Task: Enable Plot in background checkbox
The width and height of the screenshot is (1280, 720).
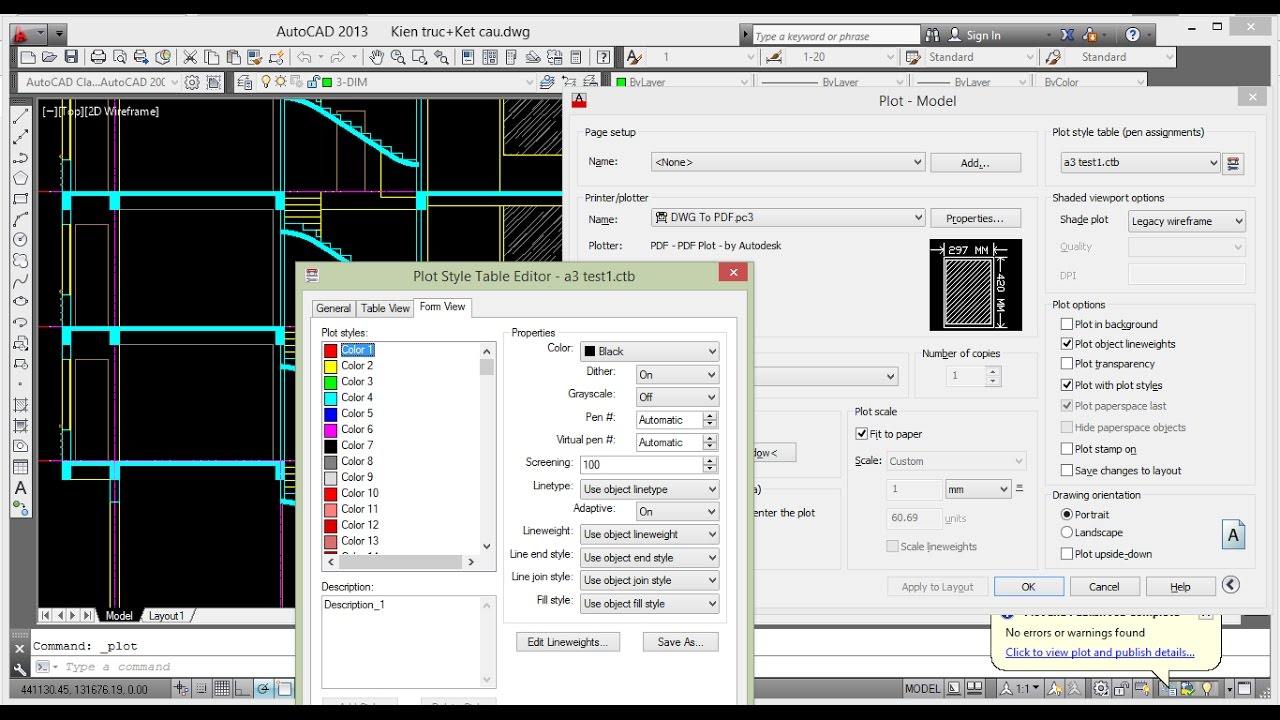Action: pyautogui.click(x=1067, y=324)
